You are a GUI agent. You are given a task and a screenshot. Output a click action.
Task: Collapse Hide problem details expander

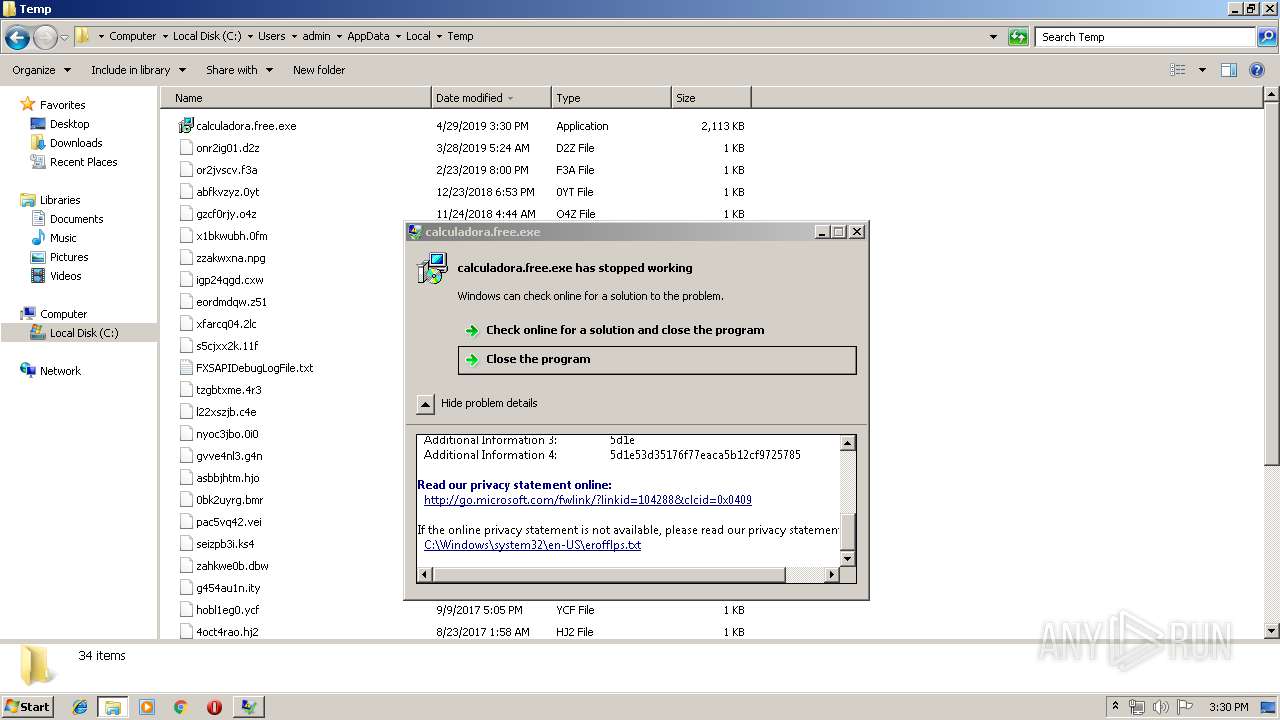pos(425,404)
